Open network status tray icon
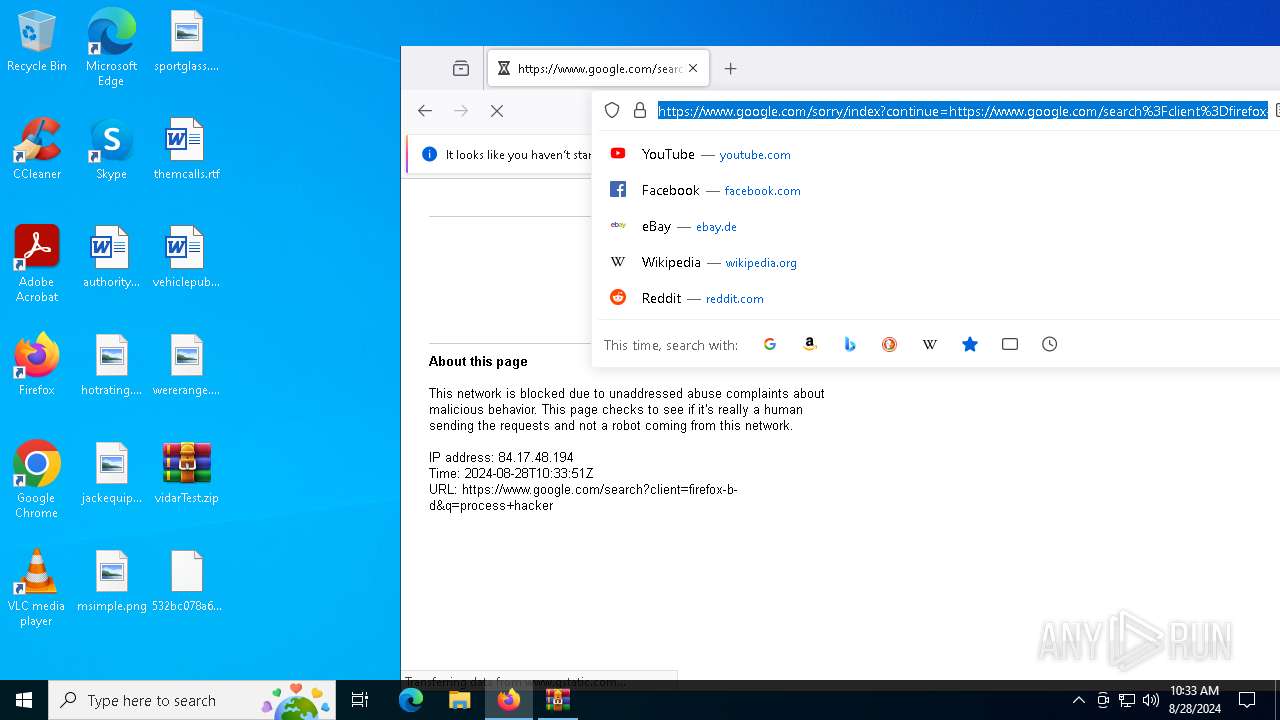Image resolution: width=1280 pixels, height=720 pixels. point(1127,700)
